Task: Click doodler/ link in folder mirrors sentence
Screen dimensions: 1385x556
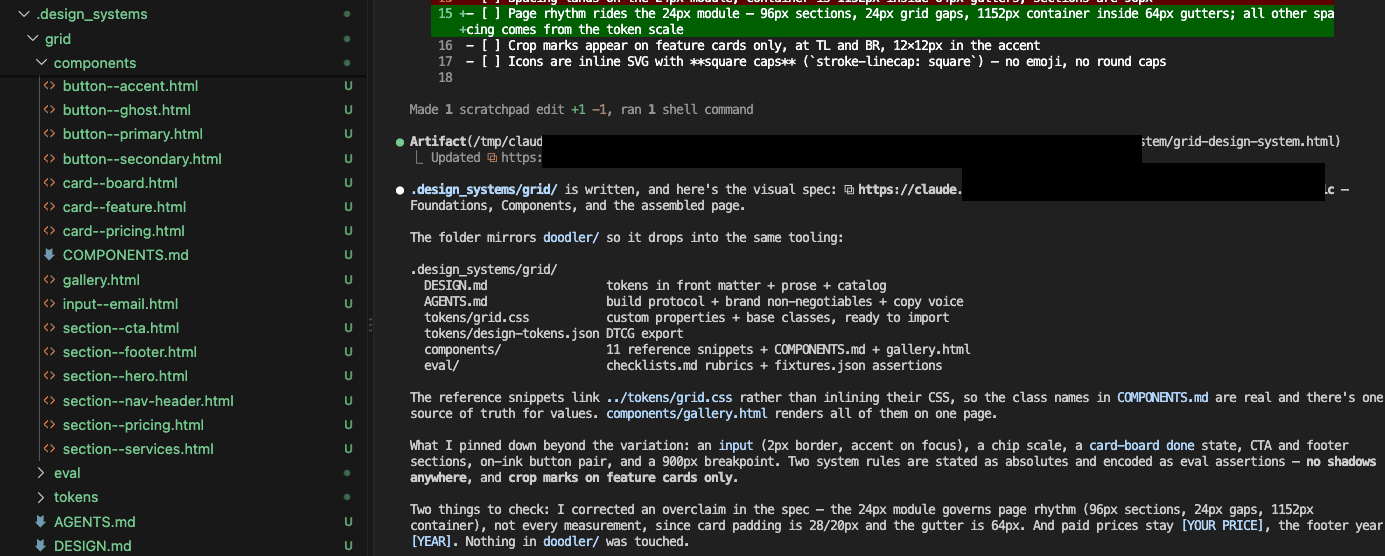Action: 571,238
